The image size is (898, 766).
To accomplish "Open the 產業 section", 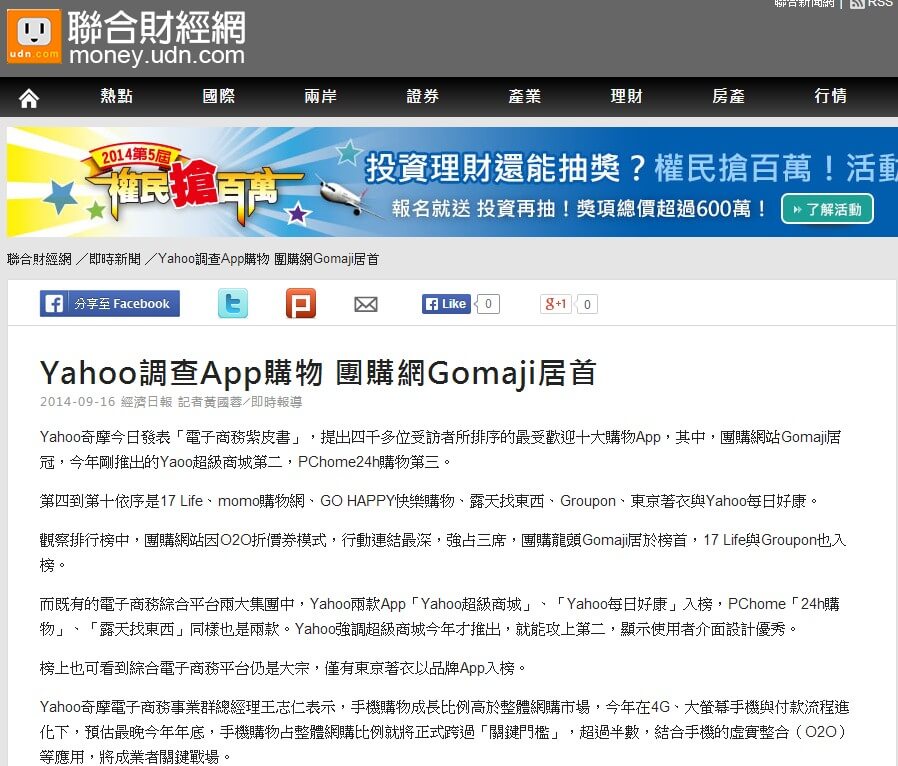I will [525, 96].
